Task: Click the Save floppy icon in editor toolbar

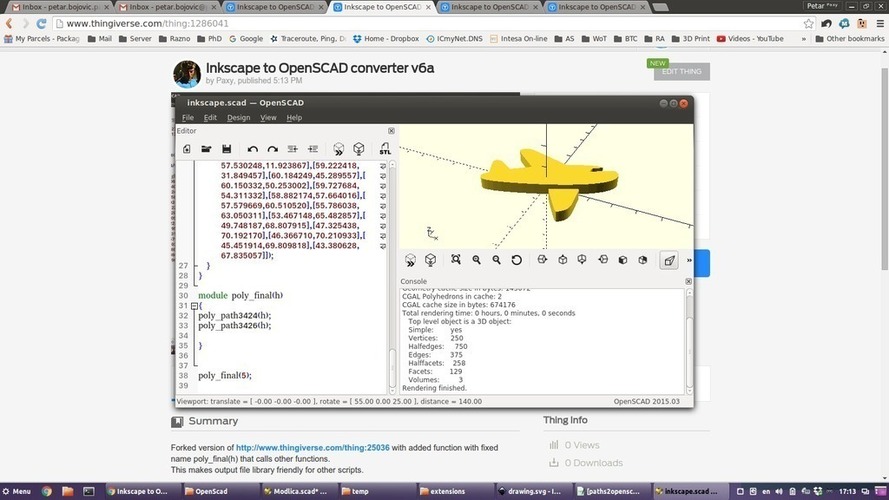Action: pyautogui.click(x=226, y=149)
